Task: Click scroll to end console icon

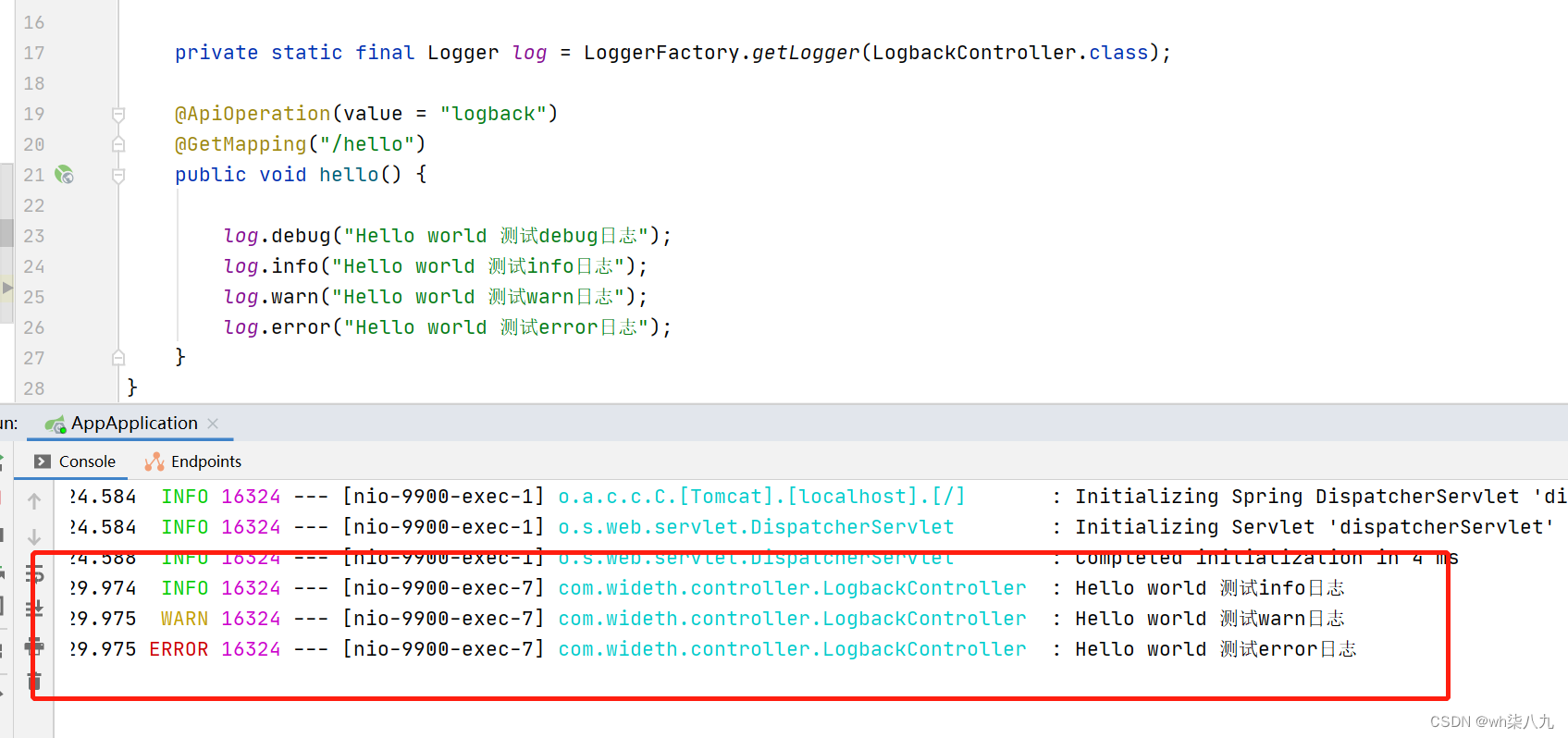Action: [34, 609]
